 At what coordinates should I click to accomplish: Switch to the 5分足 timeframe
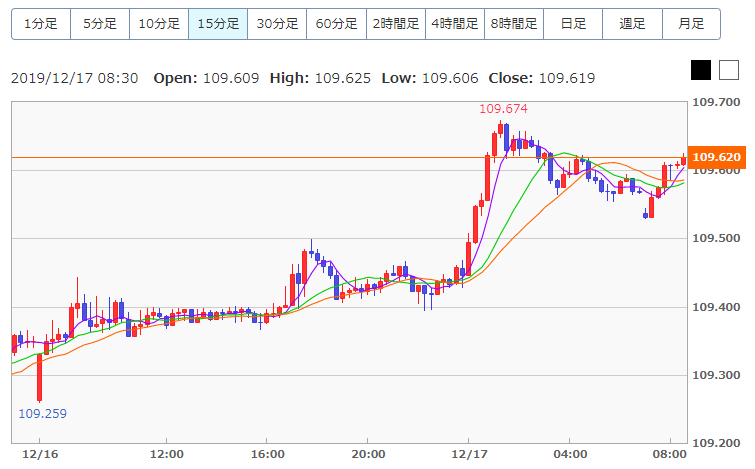click(x=100, y=24)
